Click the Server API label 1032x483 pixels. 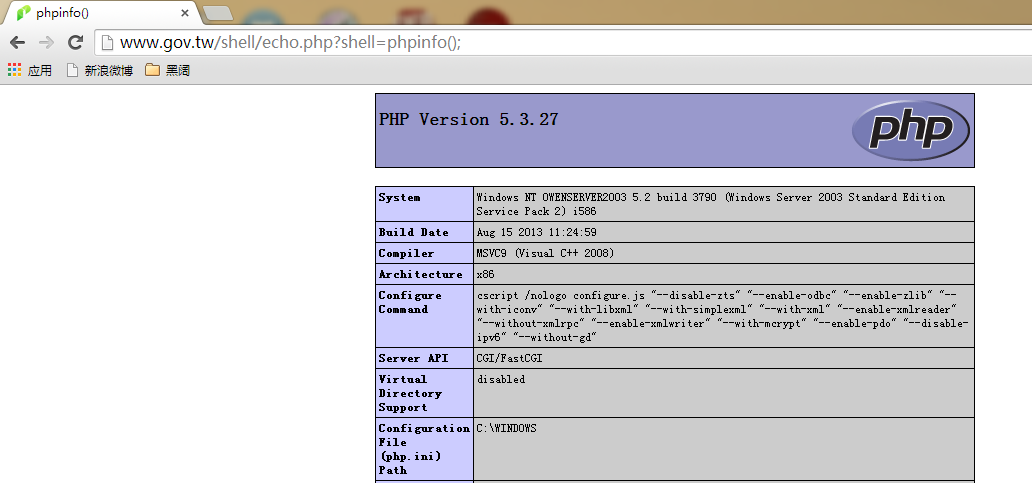pos(413,359)
